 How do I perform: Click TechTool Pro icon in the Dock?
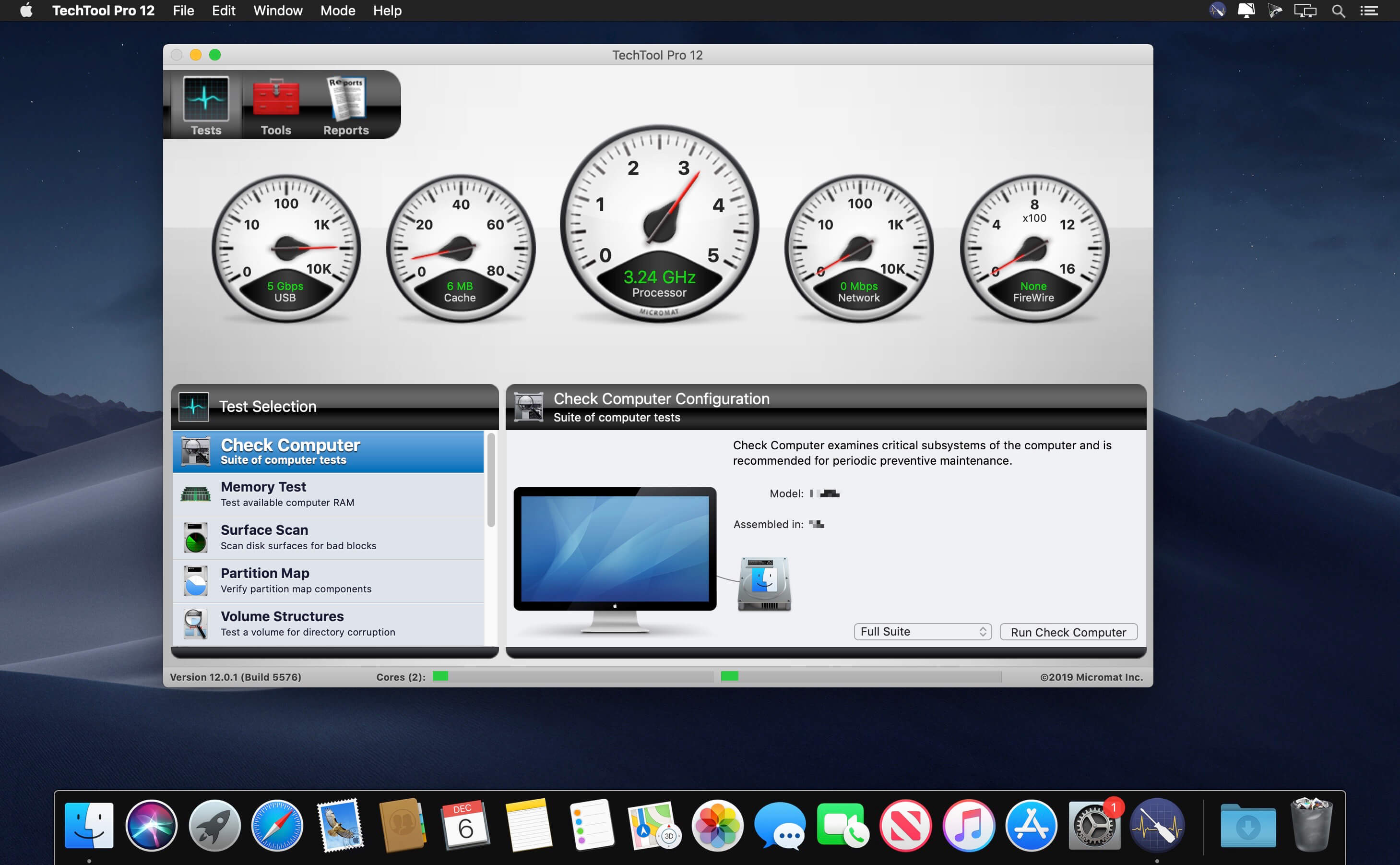click(1157, 825)
